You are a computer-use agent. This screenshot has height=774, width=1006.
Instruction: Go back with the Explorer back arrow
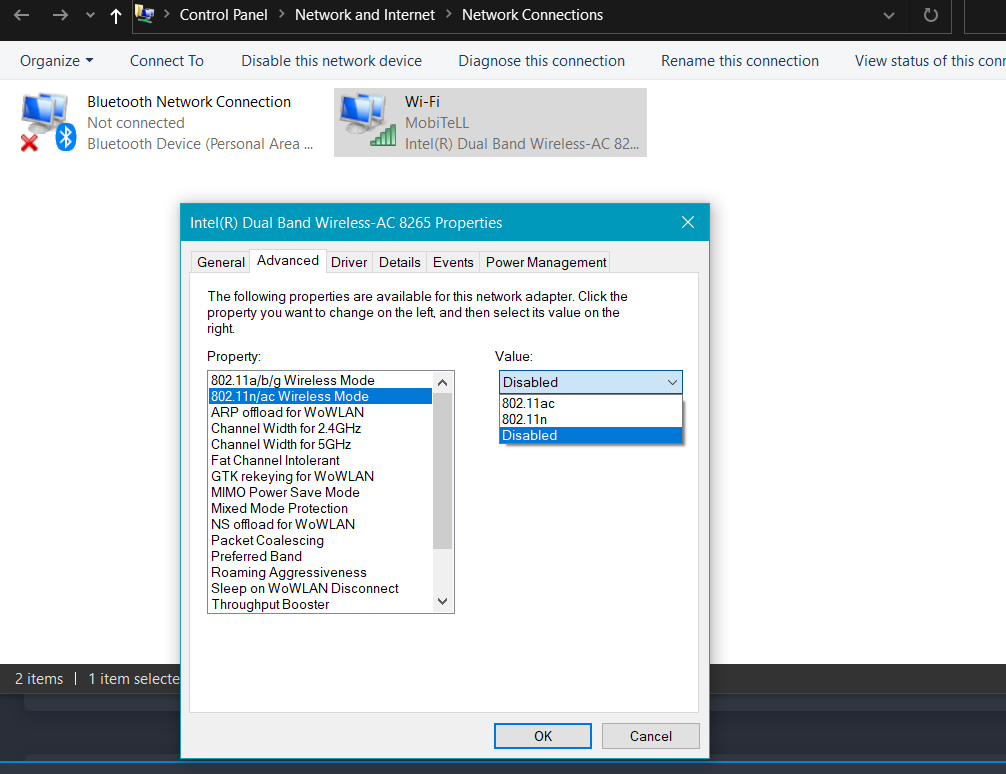[21, 15]
